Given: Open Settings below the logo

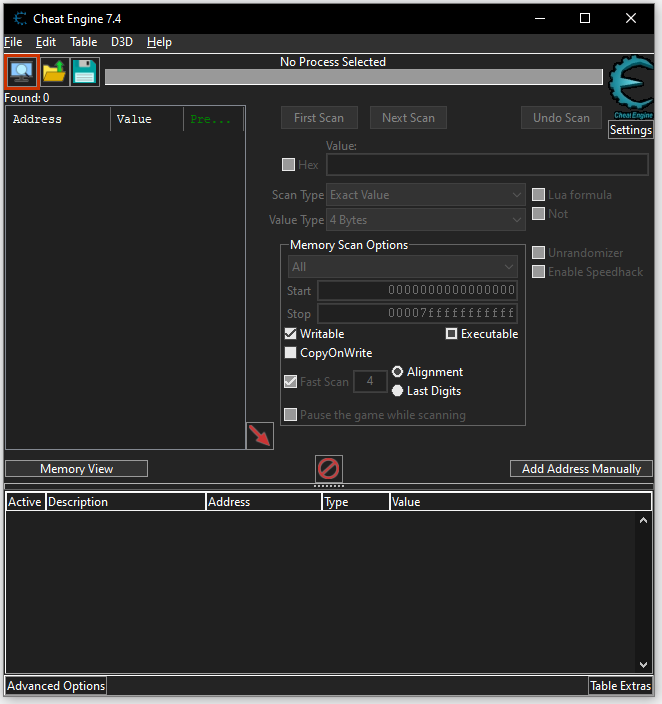Looking at the screenshot, I should coord(631,130).
